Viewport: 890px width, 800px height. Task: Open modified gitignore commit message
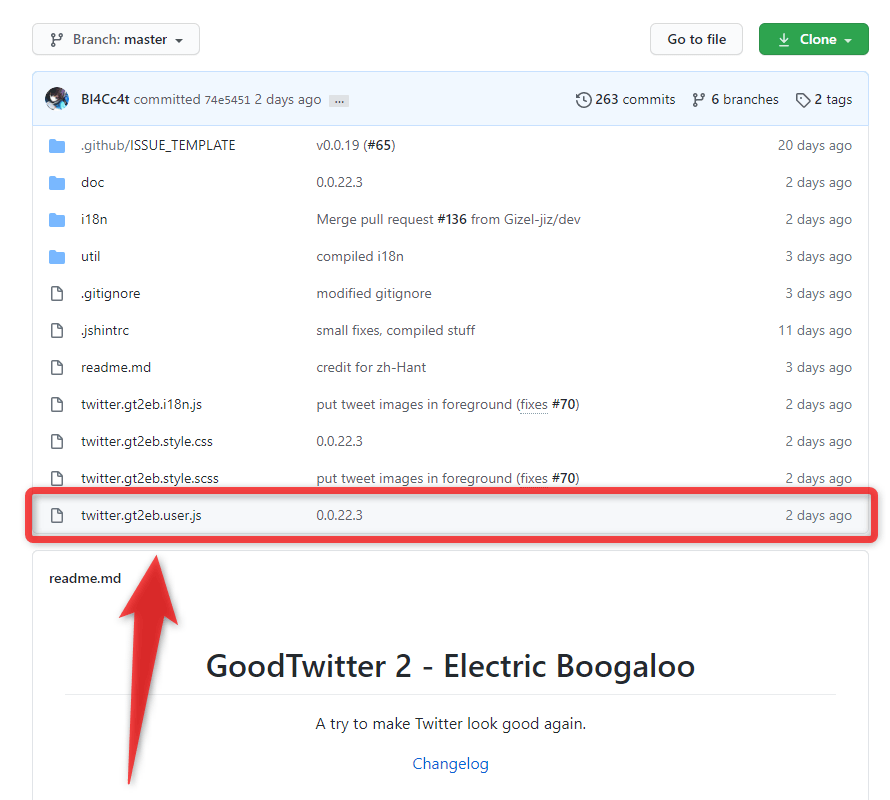[x=373, y=294]
